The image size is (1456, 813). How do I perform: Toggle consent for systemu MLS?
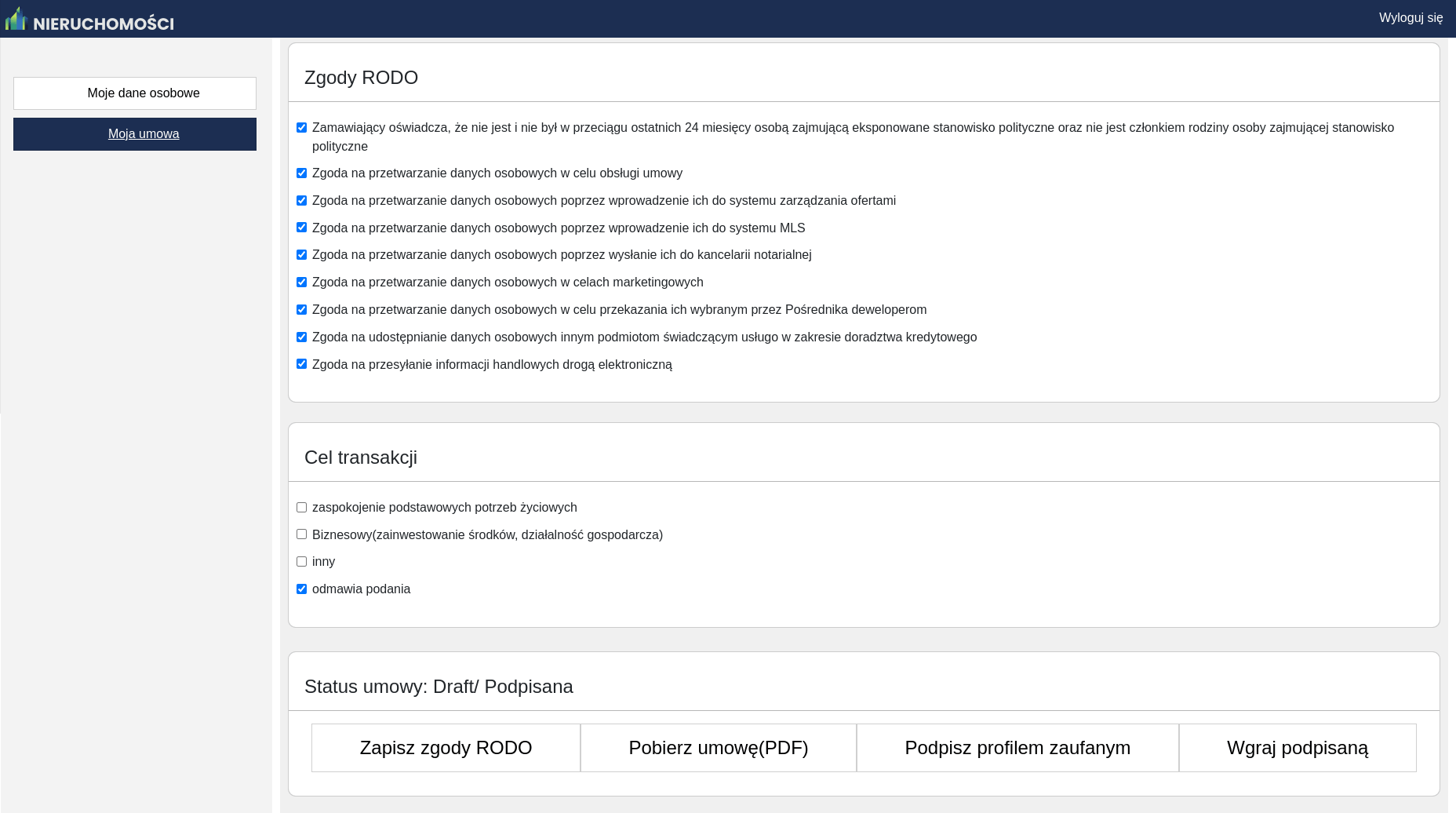(301, 228)
